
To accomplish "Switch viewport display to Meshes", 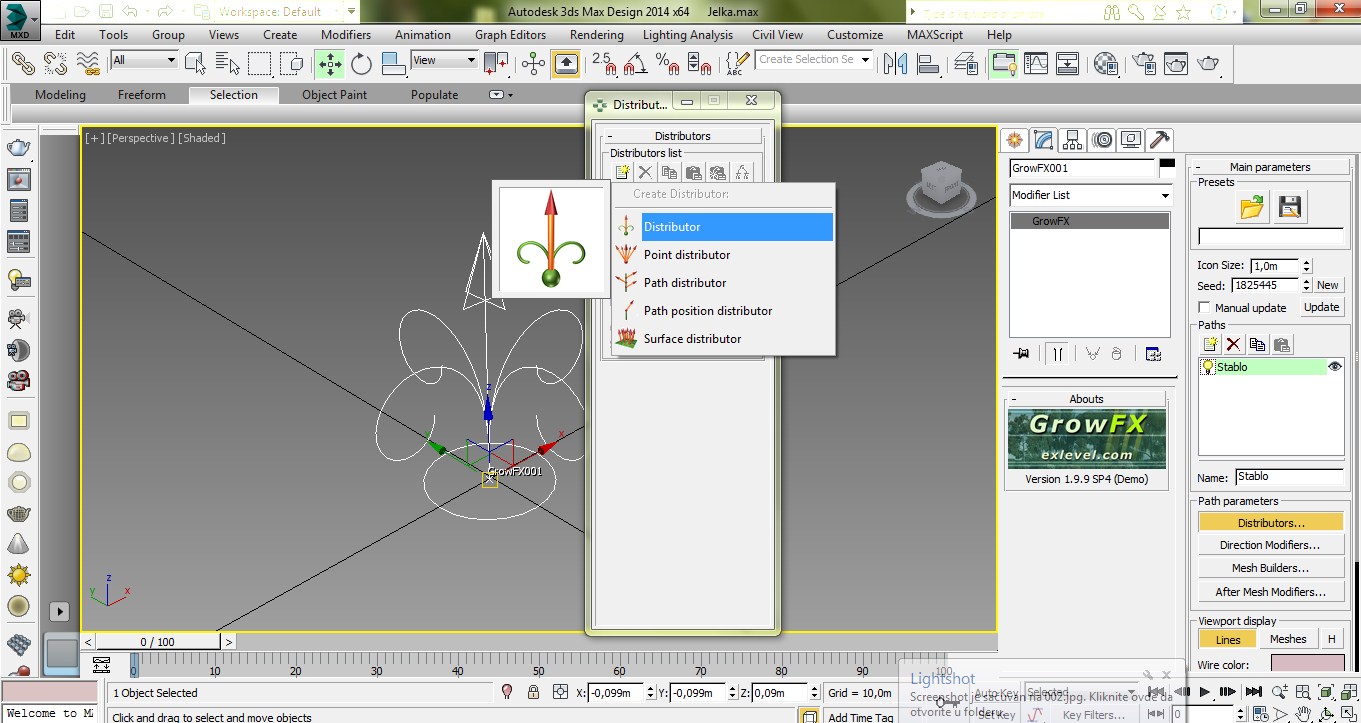I will (x=1288, y=640).
